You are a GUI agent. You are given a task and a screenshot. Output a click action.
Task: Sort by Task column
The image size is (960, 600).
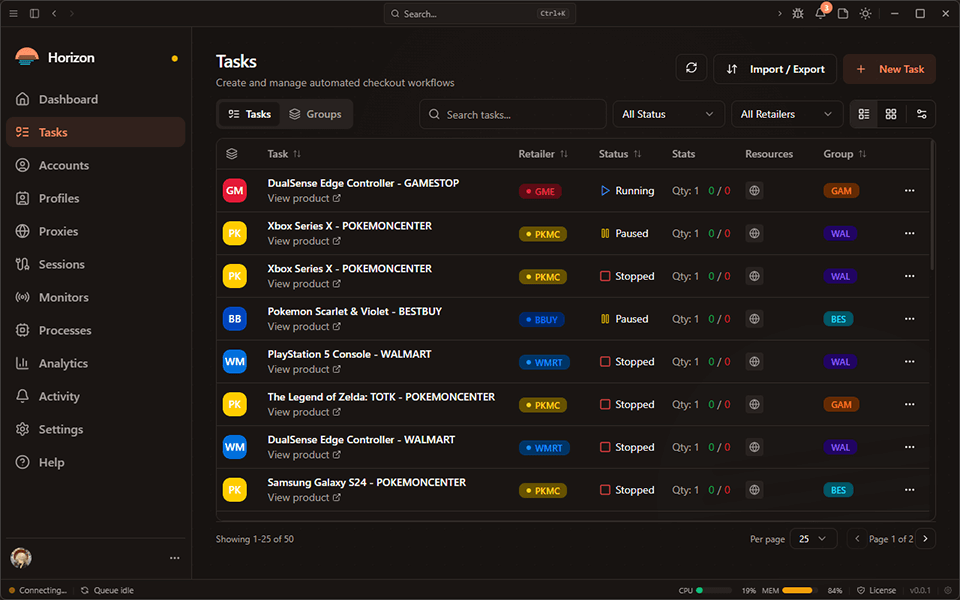pos(284,154)
